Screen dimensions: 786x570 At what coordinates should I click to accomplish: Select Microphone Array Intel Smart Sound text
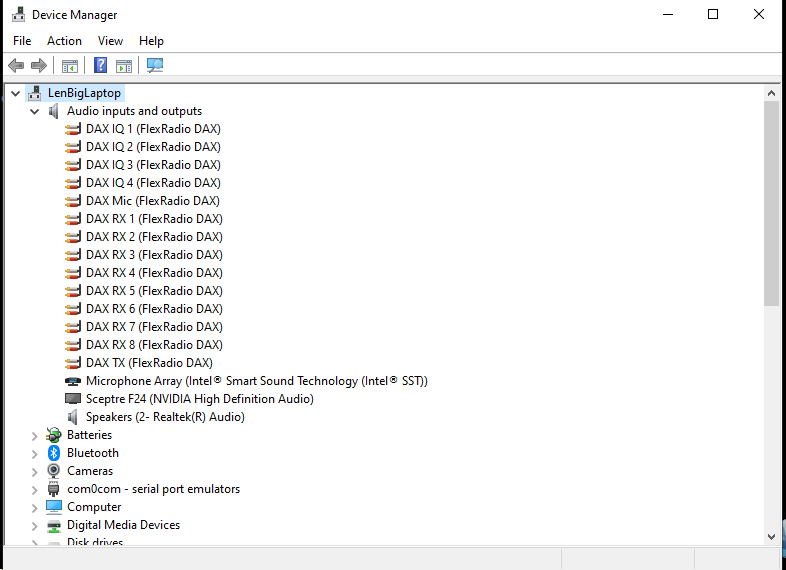point(257,381)
